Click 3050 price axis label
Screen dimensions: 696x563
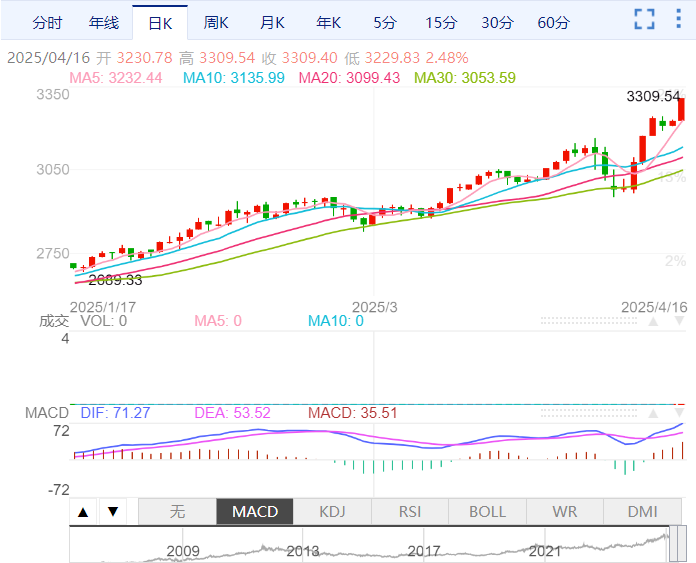pos(53,170)
